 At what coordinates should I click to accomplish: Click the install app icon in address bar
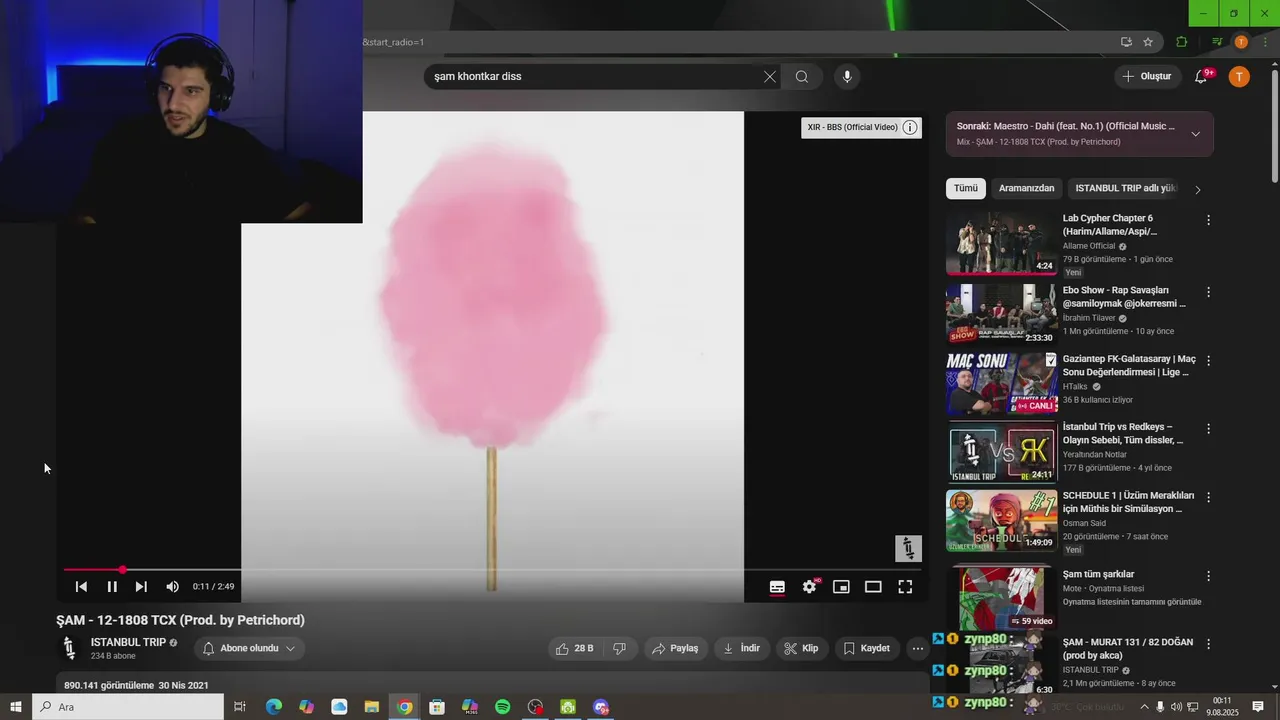pyautogui.click(x=1126, y=42)
